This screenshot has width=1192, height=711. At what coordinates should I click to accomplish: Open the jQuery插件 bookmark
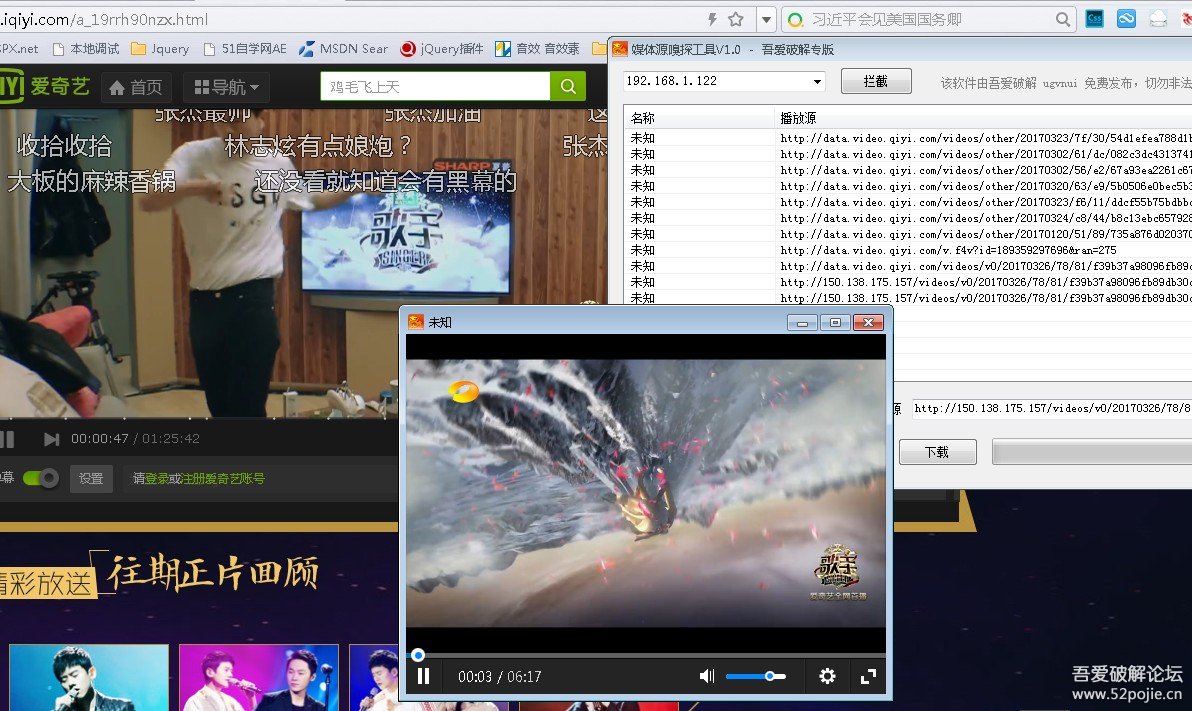(442, 49)
